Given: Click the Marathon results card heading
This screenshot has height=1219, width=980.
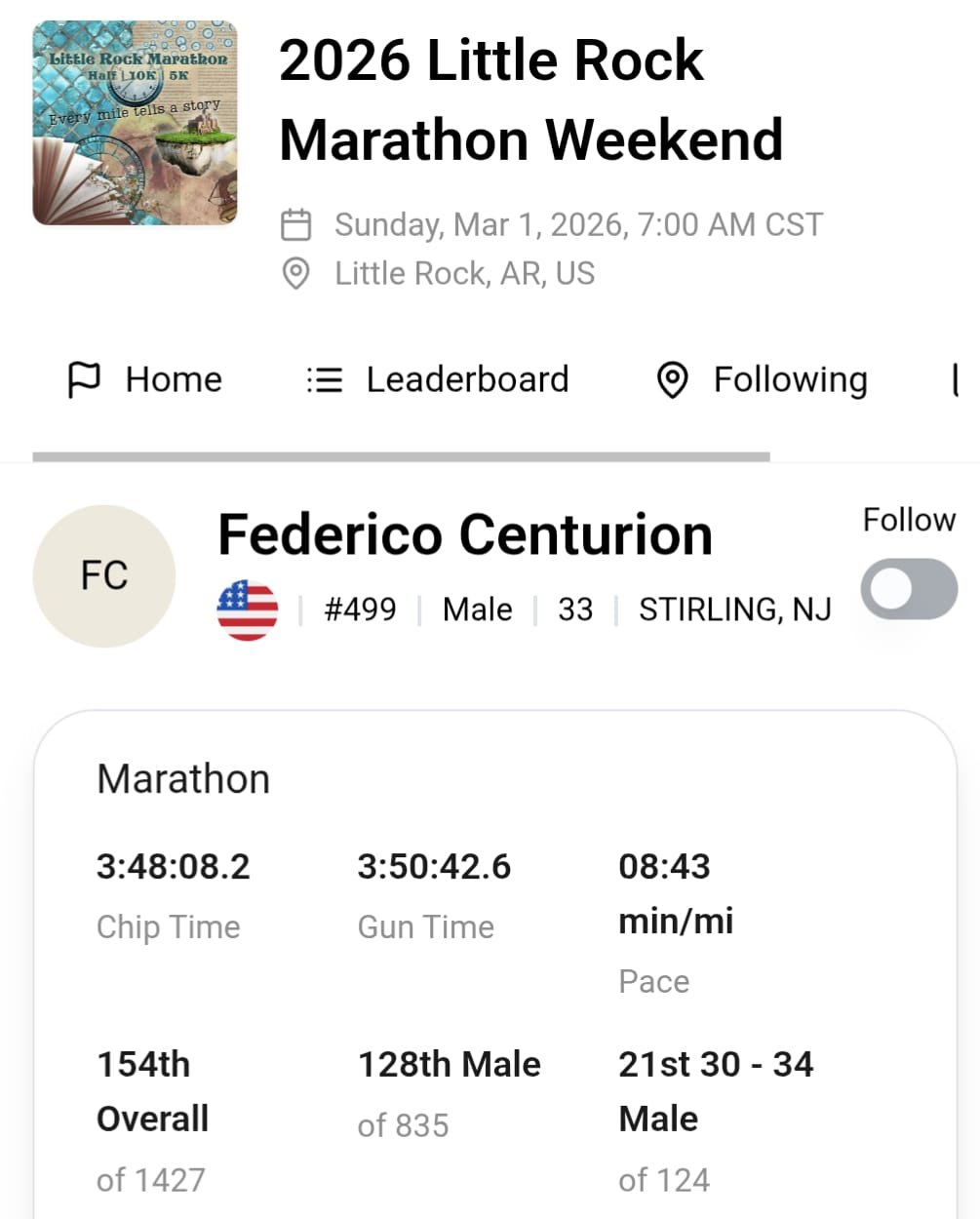Looking at the screenshot, I should point(183,779).
